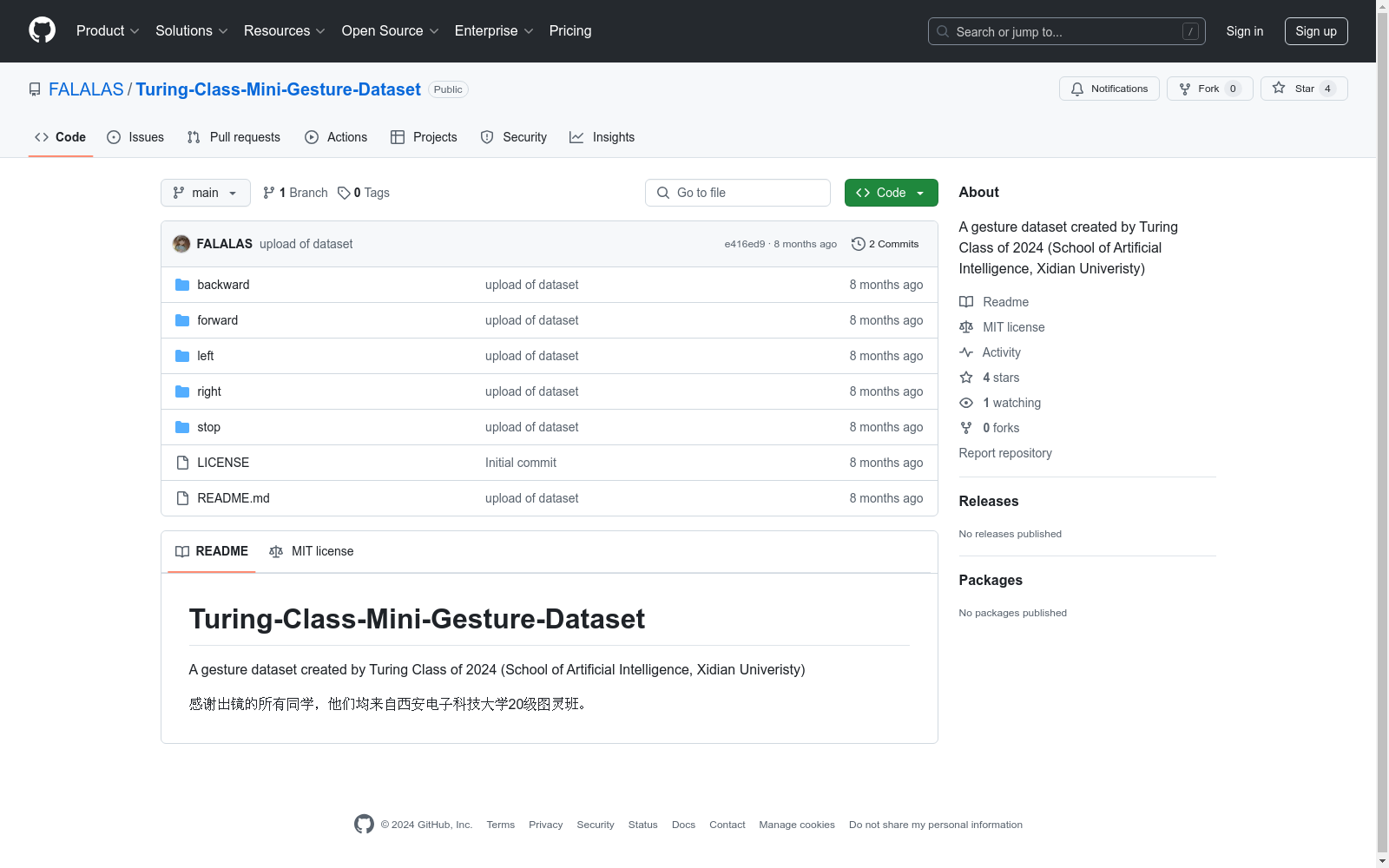Click the scale icon beside MIT license in About
The image size is (1389, 868).
(x=966, y=327)
